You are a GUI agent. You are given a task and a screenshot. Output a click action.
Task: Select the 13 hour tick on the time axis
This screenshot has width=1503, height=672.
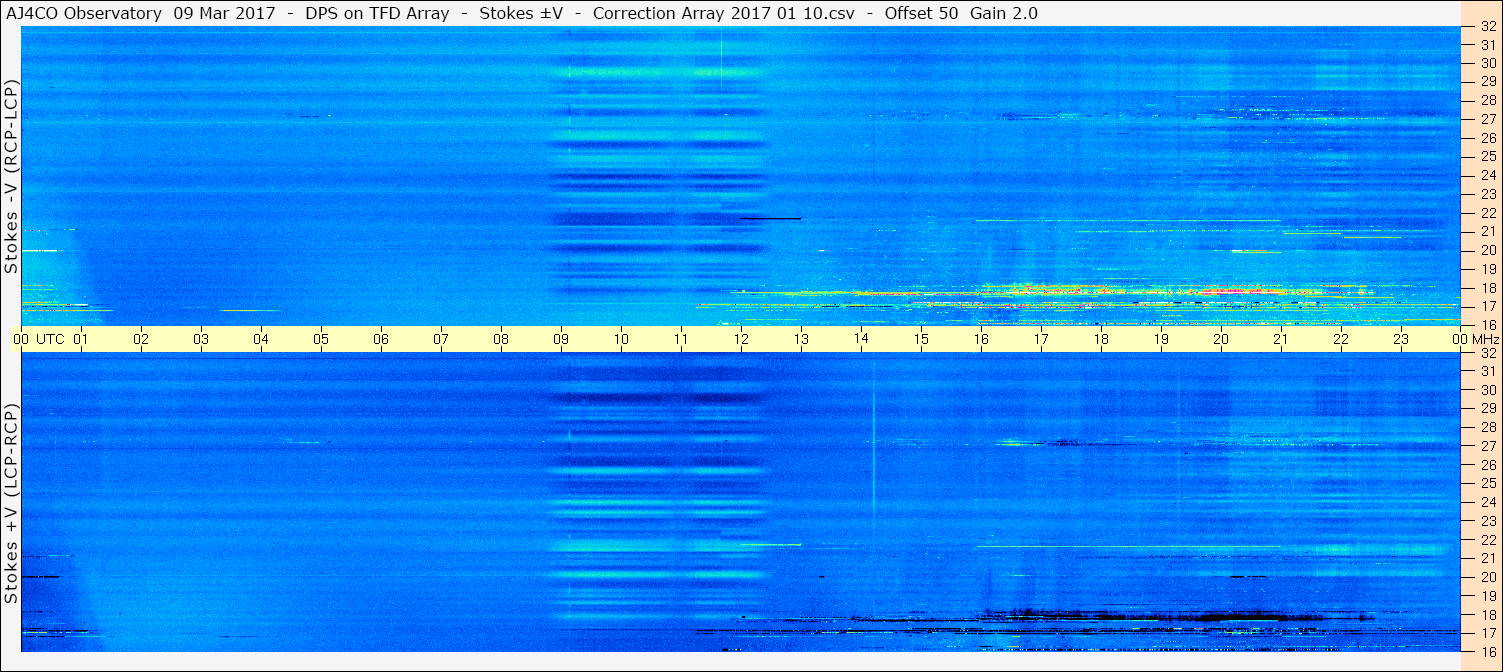(801, 340)
